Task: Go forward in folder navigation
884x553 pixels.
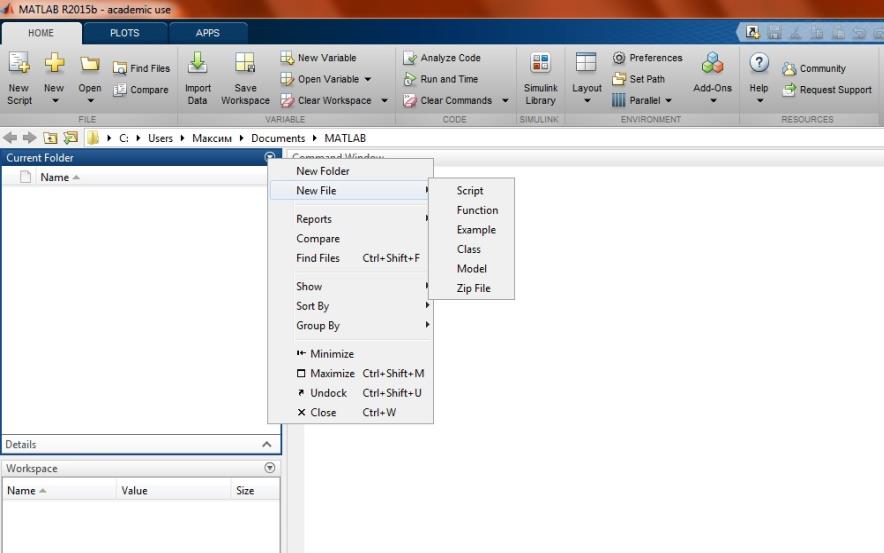Action: tap(30, 138)
